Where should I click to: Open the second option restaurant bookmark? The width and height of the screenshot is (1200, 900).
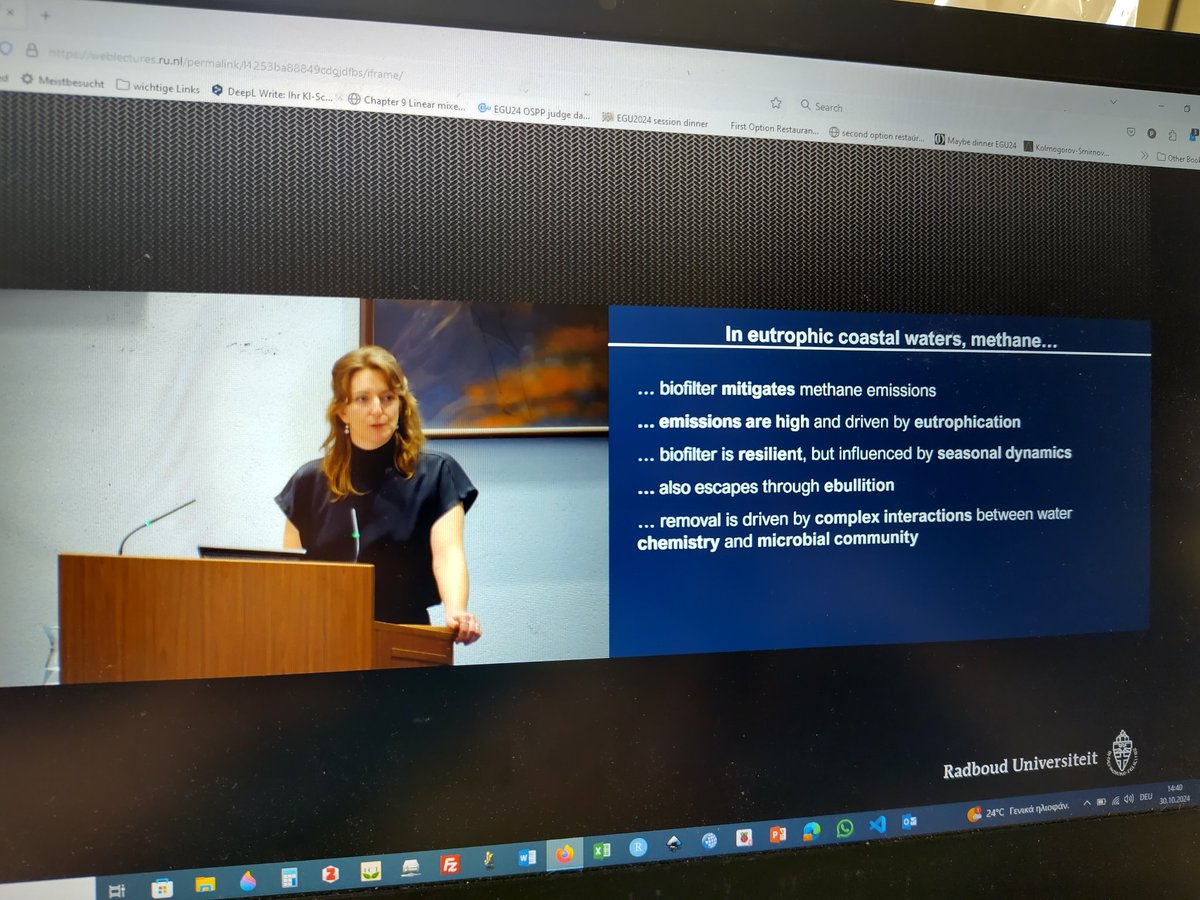point(876,135)
